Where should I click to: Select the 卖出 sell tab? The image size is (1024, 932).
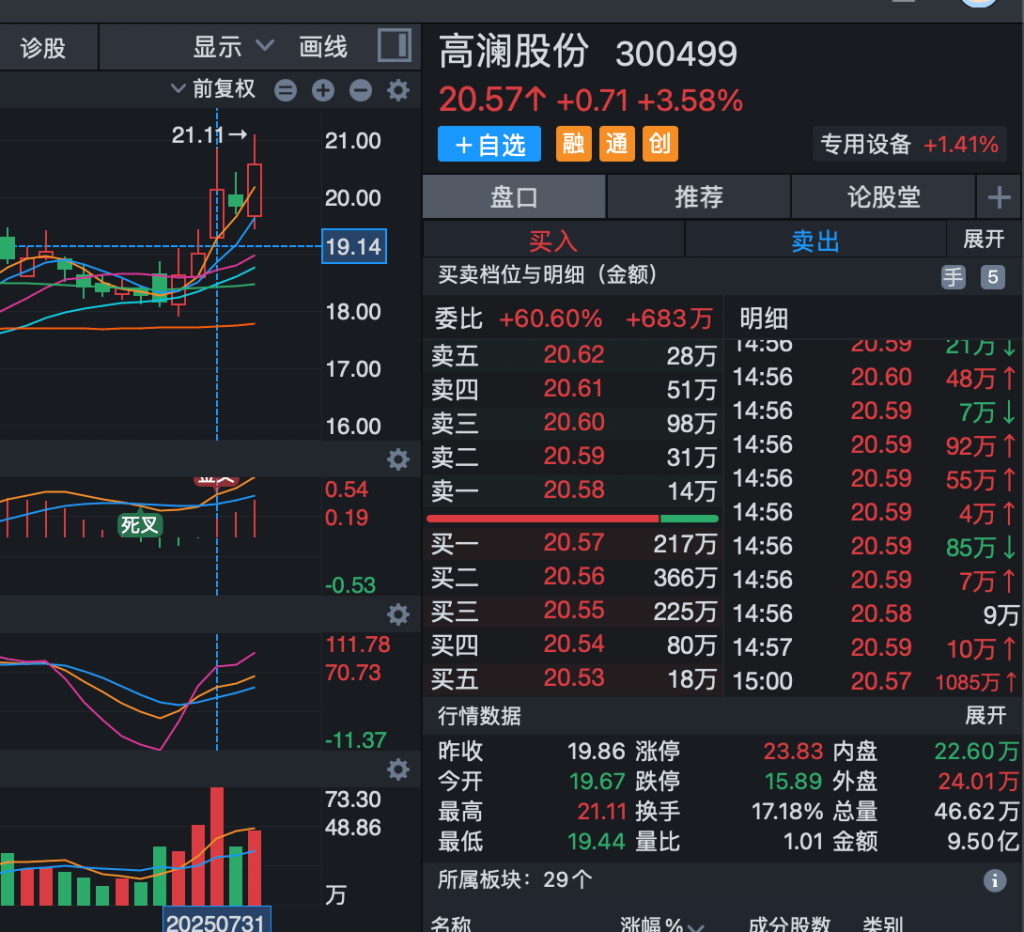[x=816, y=240]
